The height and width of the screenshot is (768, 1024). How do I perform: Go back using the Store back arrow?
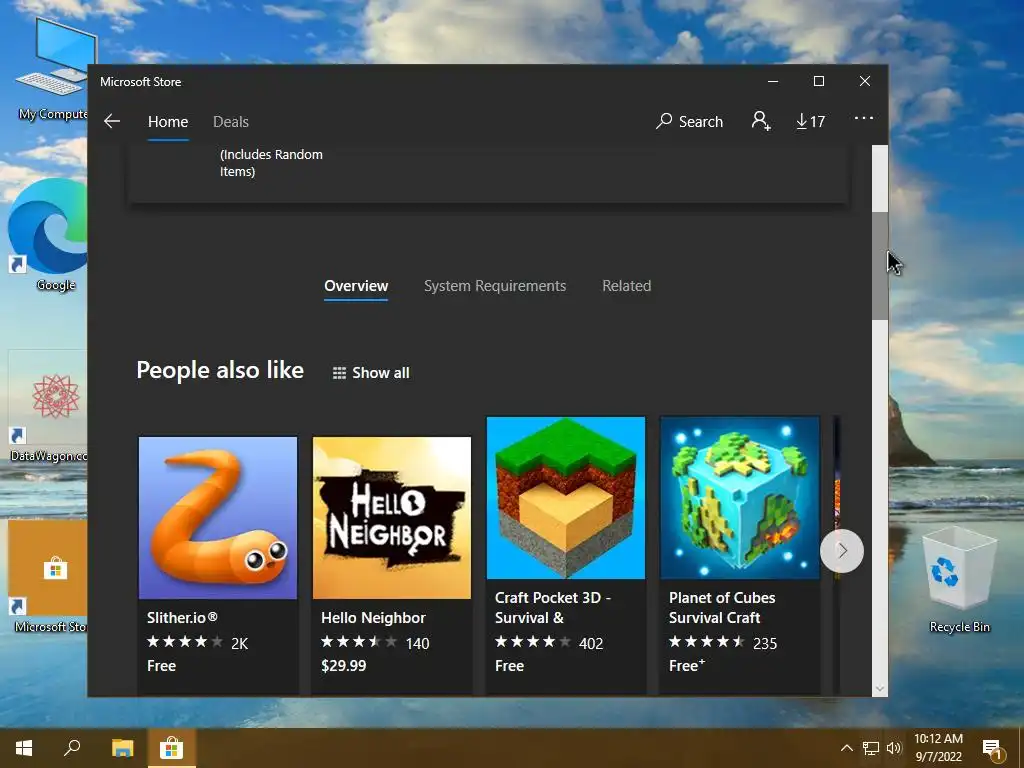pyautogui.click(x=112, y=121)
